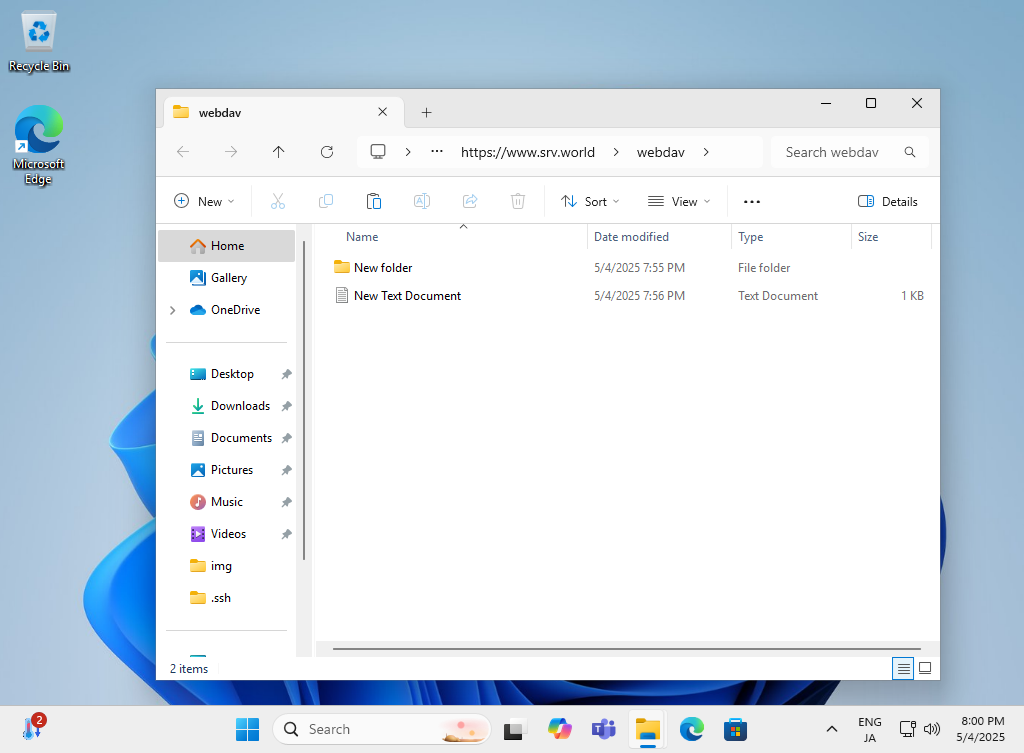1024x753 pixels.
Task: Show collapsed path via address bar ellipsis
Action: (437, 152)
